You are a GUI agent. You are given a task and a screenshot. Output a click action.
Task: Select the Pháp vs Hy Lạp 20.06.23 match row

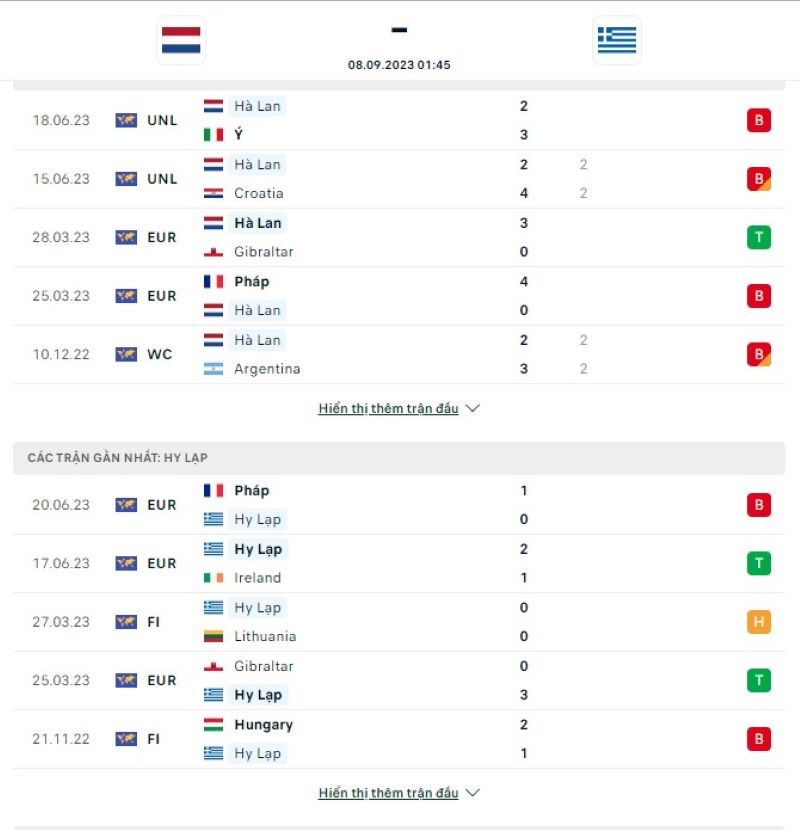[x=400, y=505]
